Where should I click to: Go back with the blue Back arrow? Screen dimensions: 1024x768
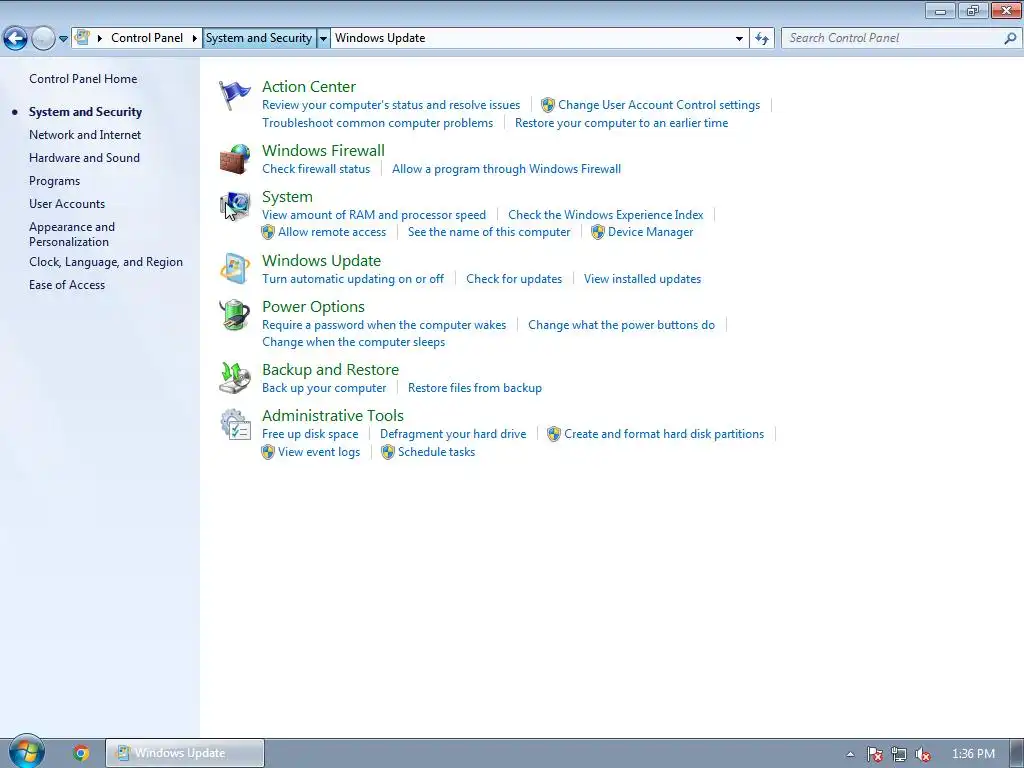tap(16, 39)
